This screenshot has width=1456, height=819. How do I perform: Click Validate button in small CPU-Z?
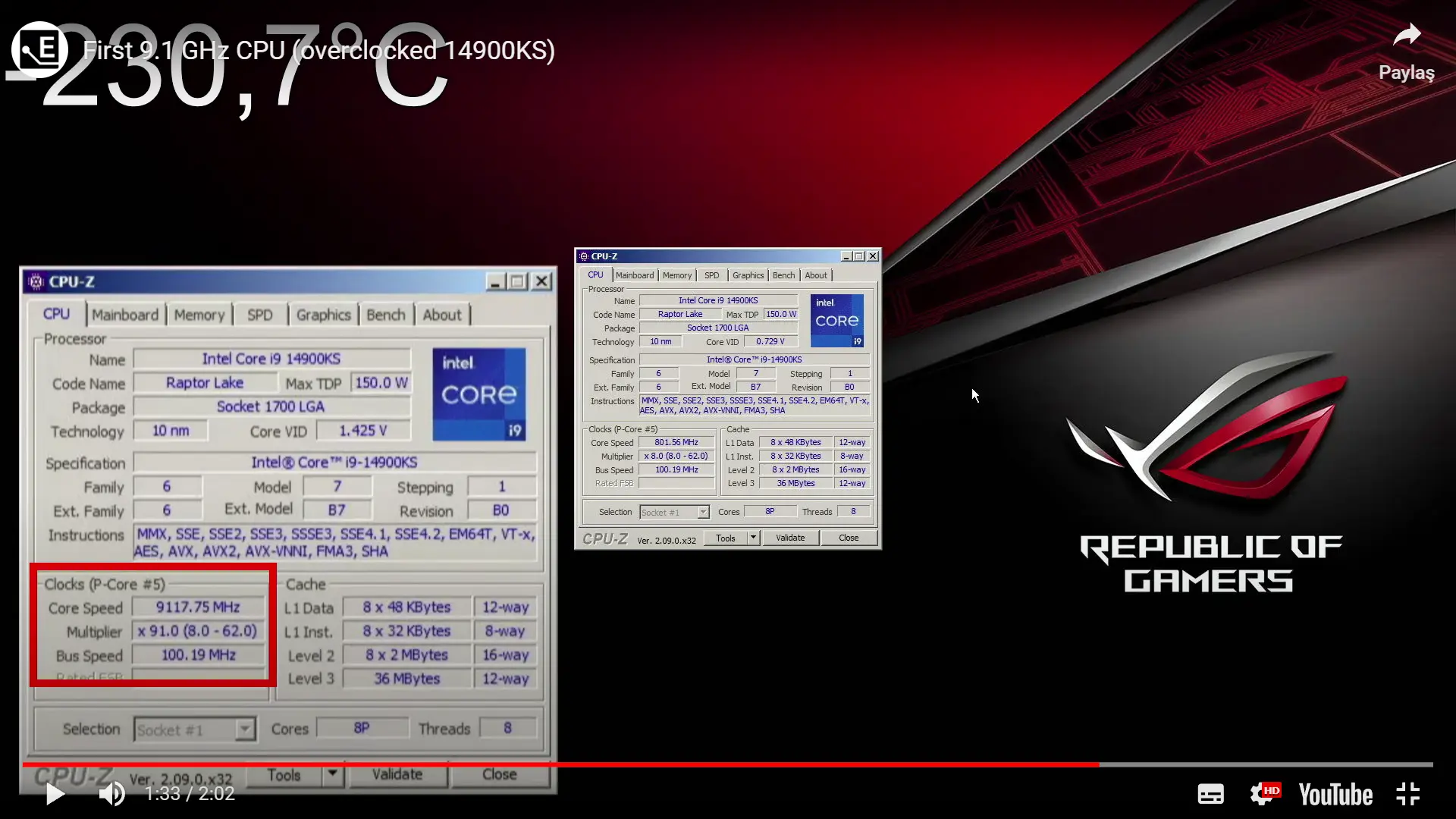coord(790,538)
